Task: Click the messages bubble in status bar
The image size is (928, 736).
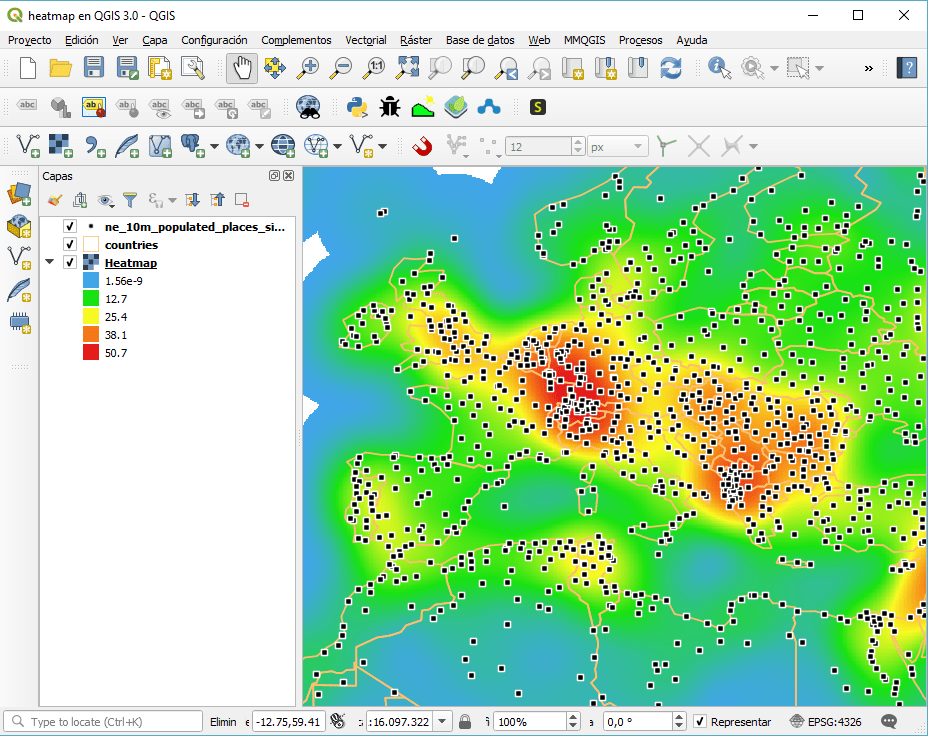Action: [888, 721]
